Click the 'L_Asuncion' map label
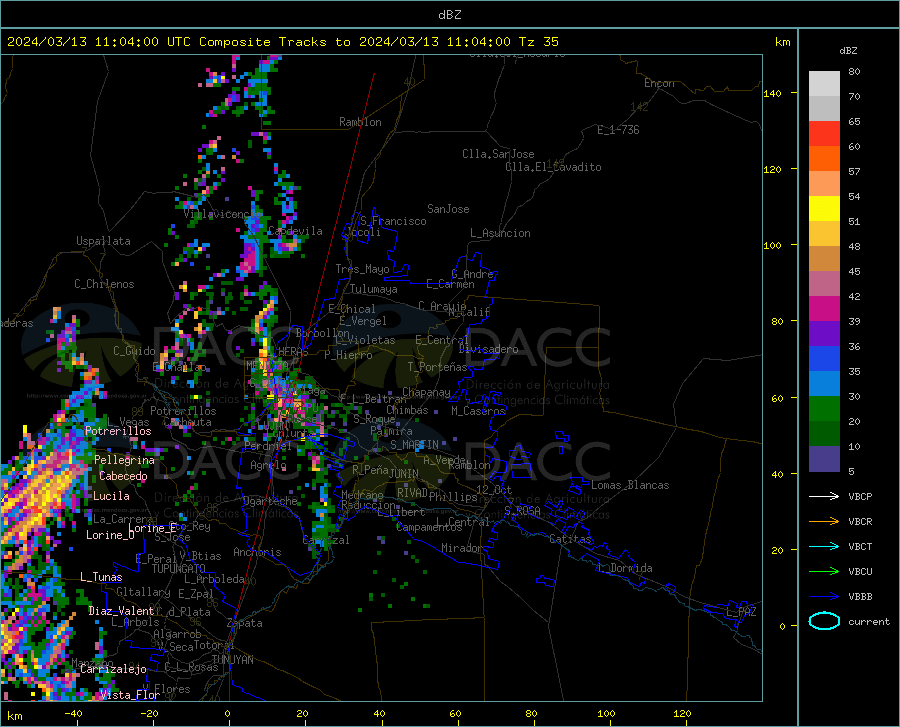The height and width of the screenshot is (727, 900). (500, 233)
